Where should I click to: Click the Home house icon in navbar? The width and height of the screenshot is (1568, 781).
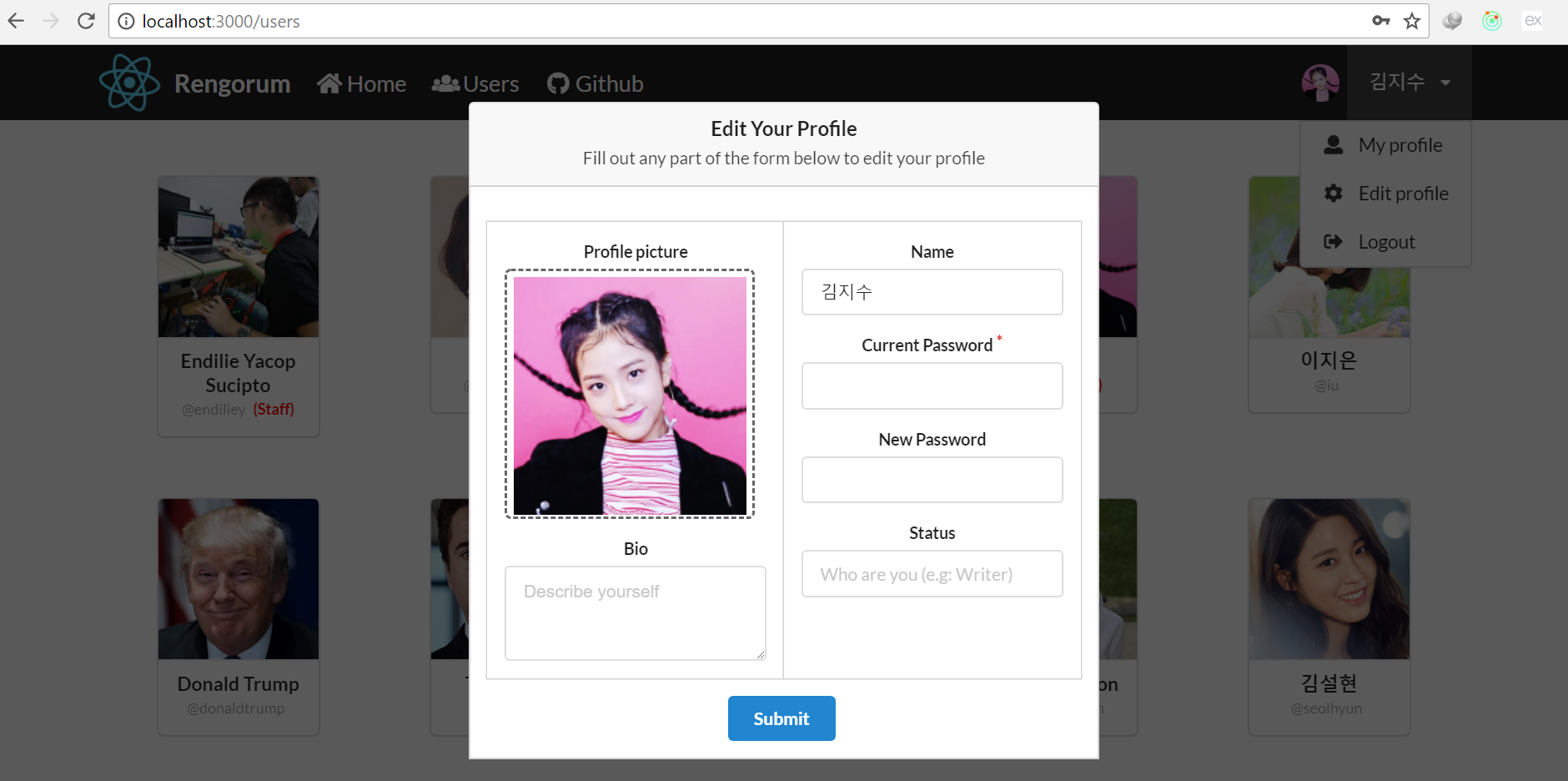coord(329,83)
